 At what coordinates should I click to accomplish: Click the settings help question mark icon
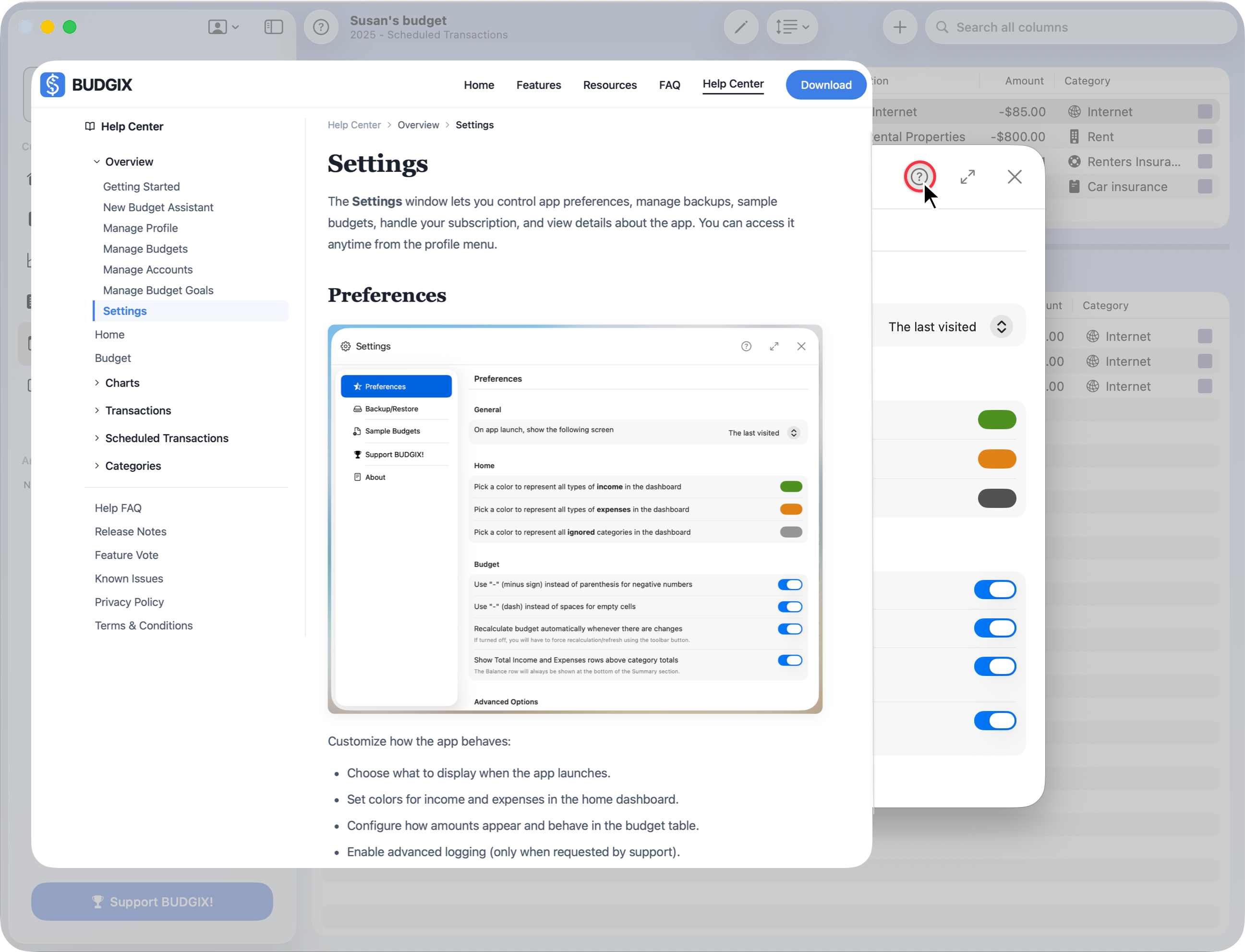click(x=919, y=177)
